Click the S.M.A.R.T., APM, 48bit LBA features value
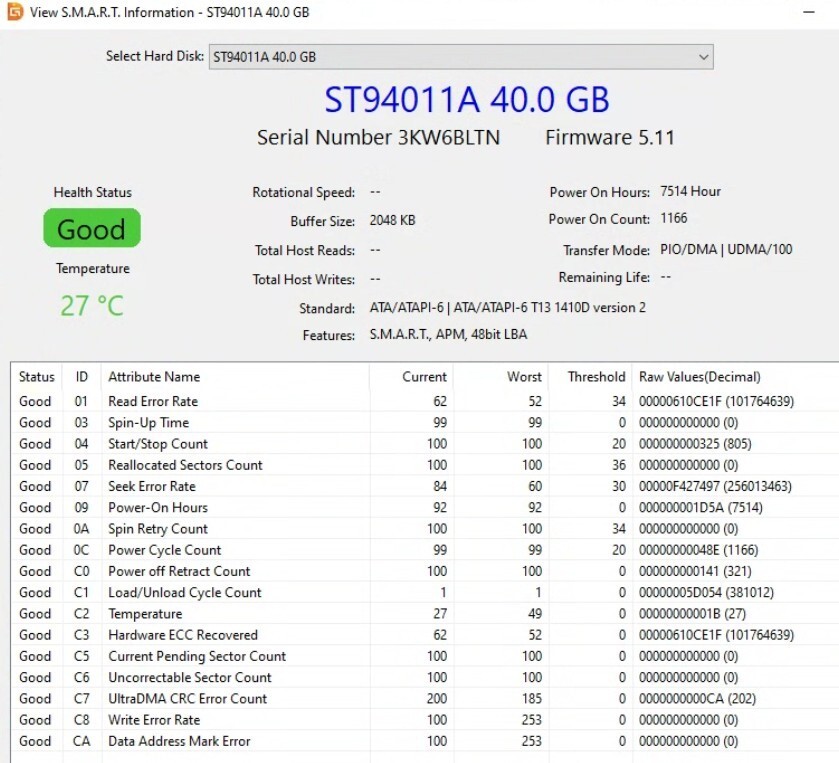The width and height of the screenshot is (839, 763). coord(448,334)
